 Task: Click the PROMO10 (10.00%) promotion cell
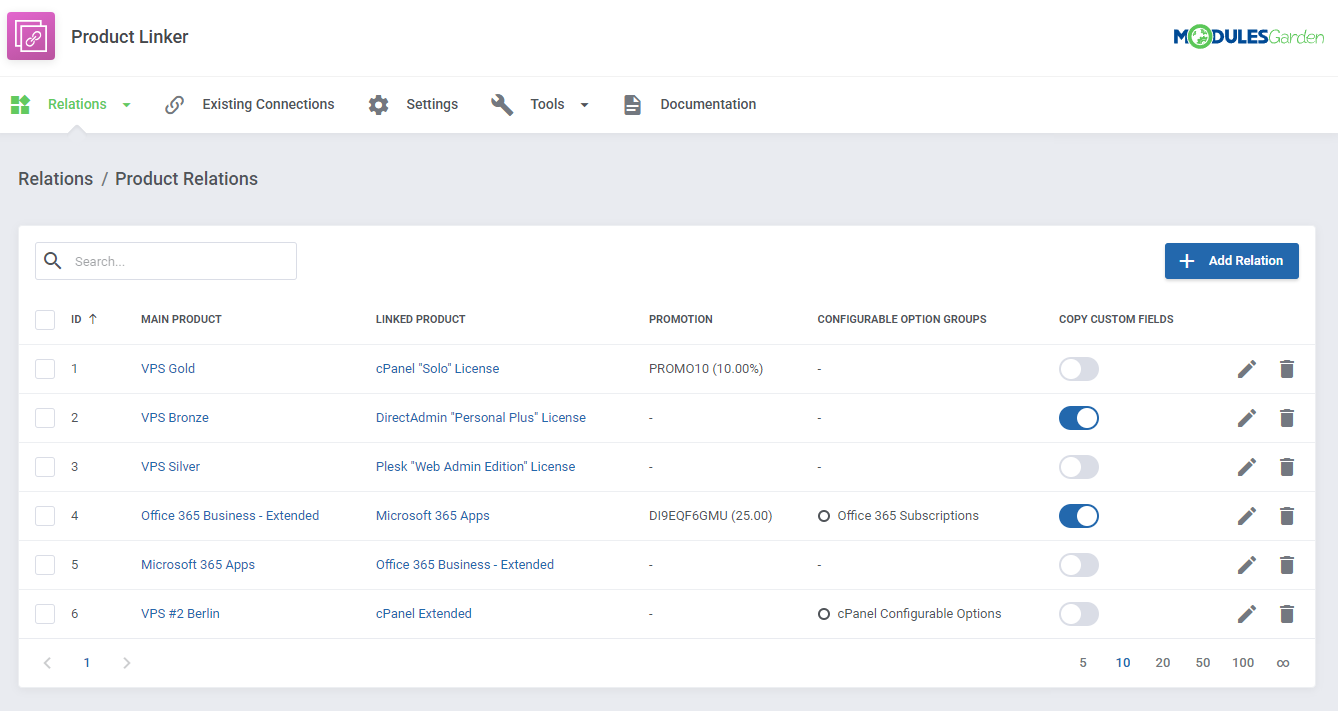(706, 369)
